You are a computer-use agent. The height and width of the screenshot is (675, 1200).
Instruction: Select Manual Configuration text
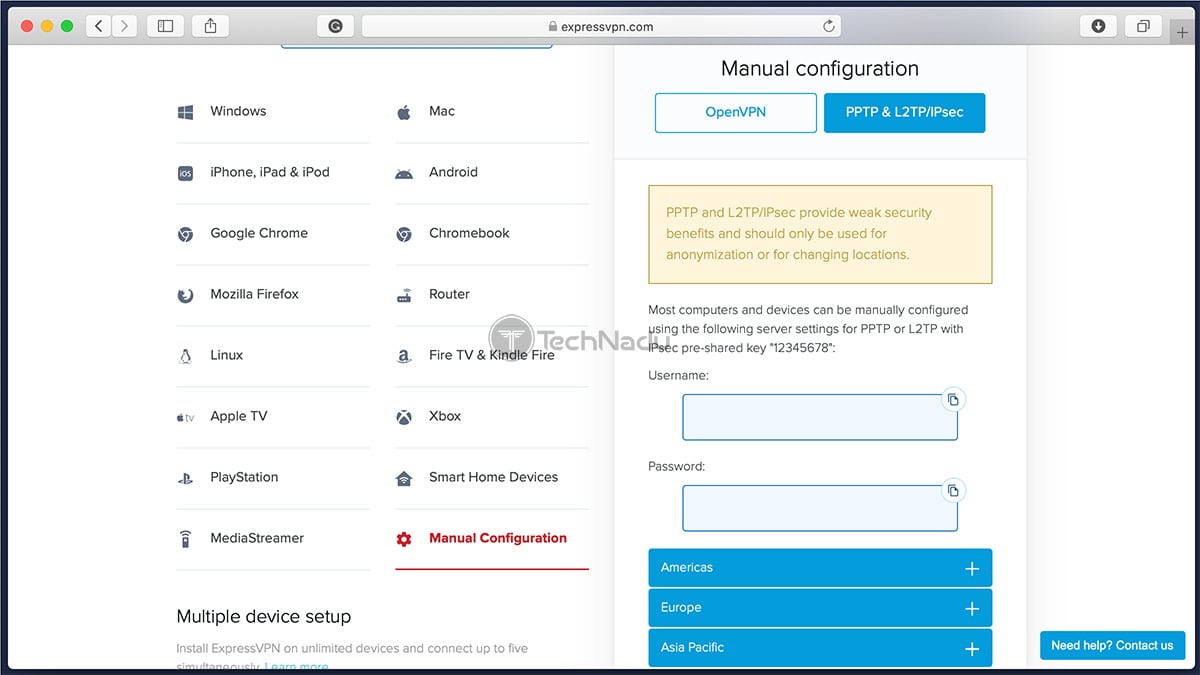pyautogui.click(x=498, y=538)
